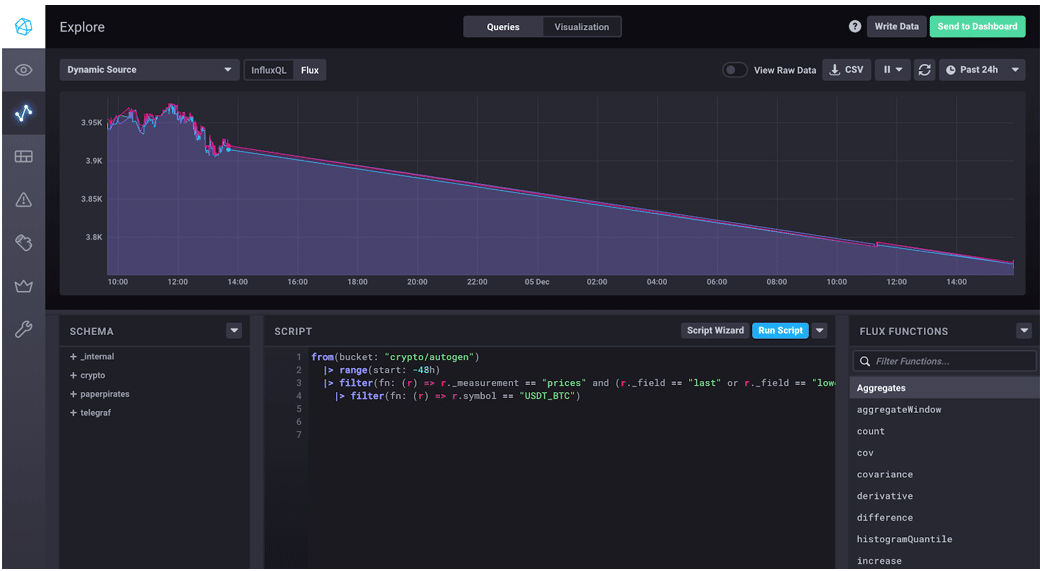Select the Flux query language option

[x=310, y=70]
